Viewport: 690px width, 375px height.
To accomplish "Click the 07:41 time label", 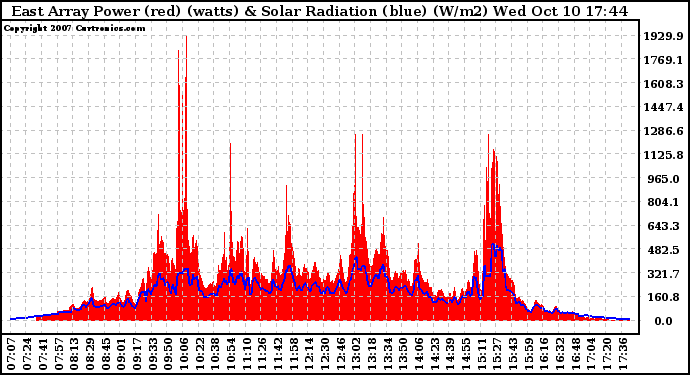I will (x=43, y=354).
